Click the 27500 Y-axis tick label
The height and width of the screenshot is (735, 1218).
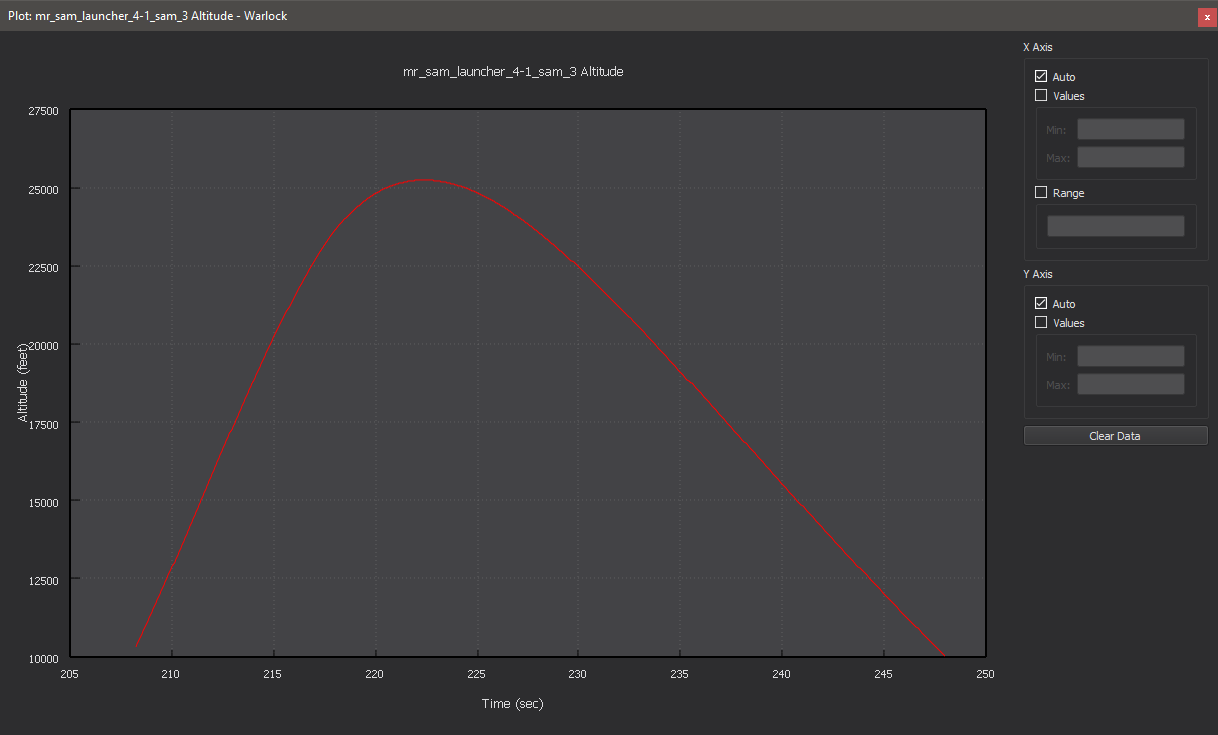(42, 111)
